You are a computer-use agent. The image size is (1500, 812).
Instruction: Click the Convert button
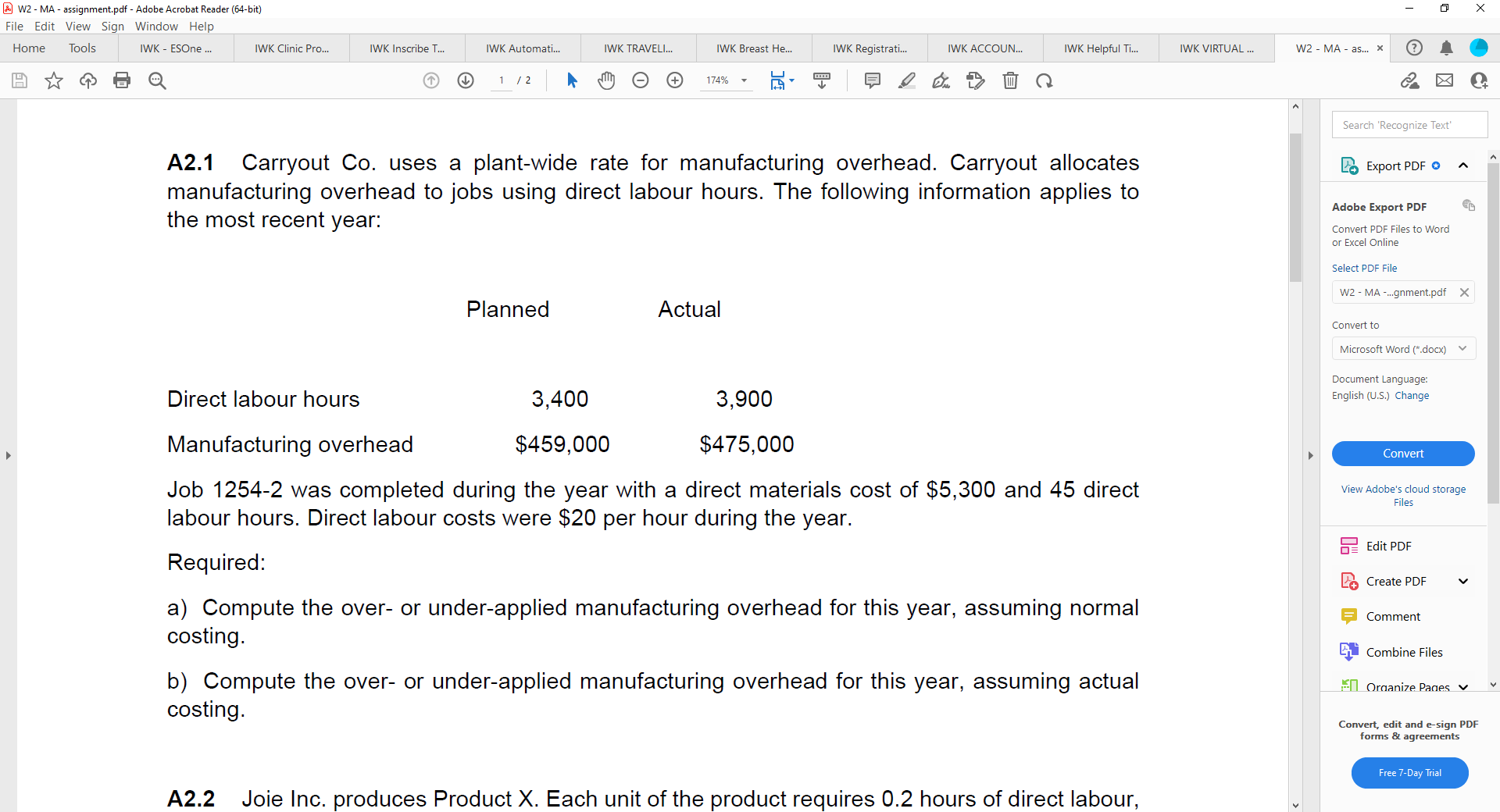[x=1403, y=454]
